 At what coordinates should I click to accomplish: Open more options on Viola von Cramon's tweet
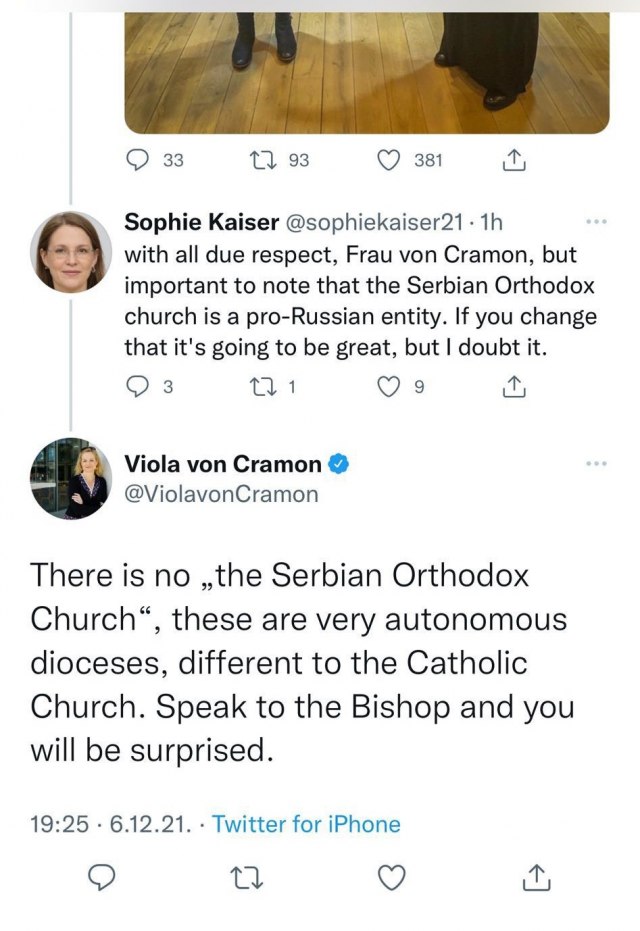pos(597,464)
